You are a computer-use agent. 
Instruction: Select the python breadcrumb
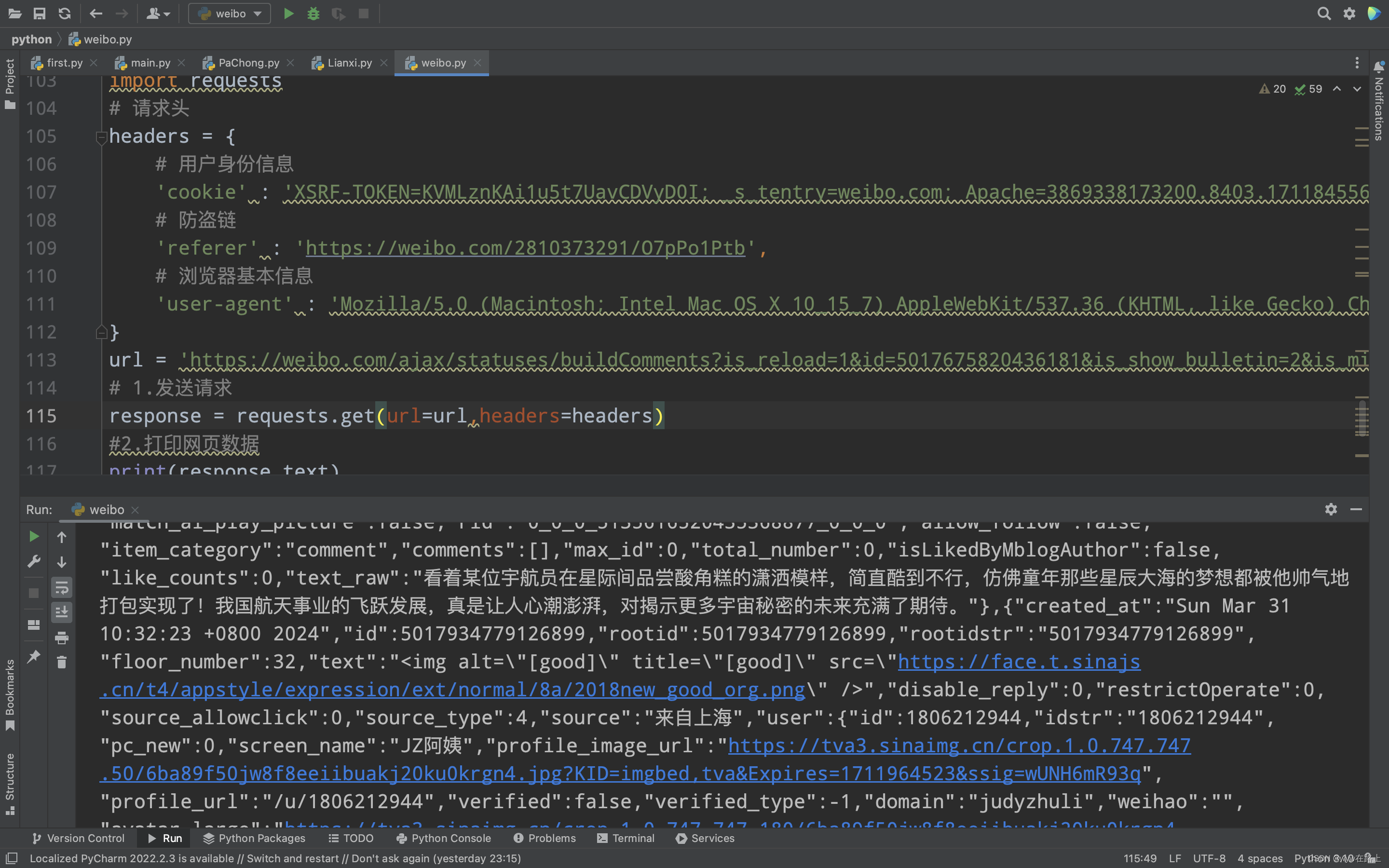(31, 39)
